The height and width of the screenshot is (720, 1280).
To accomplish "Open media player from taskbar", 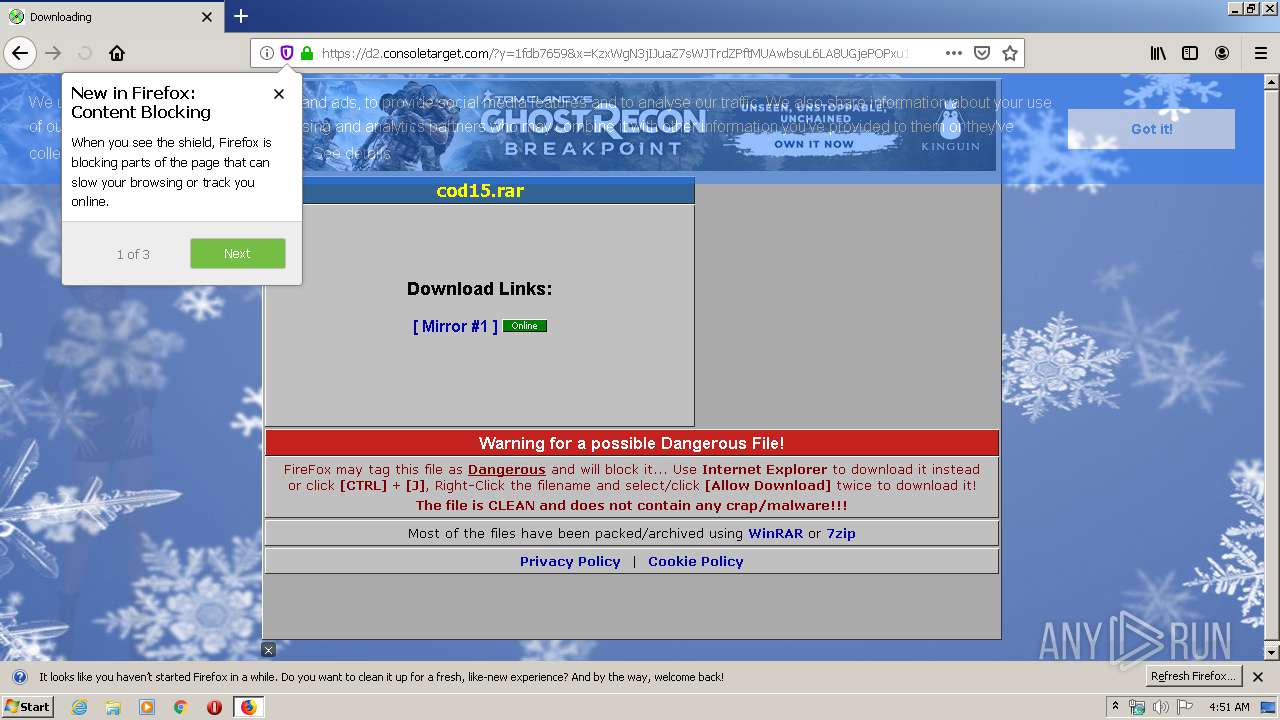I will 147,707.
